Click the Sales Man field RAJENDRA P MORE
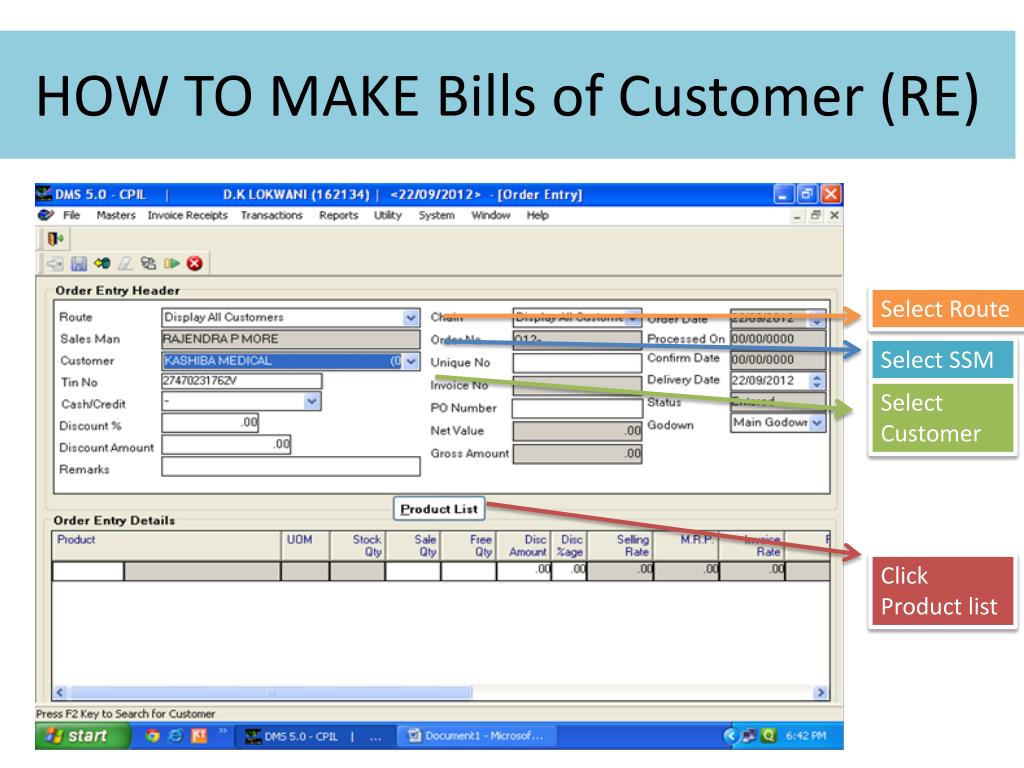 point(291,339)
